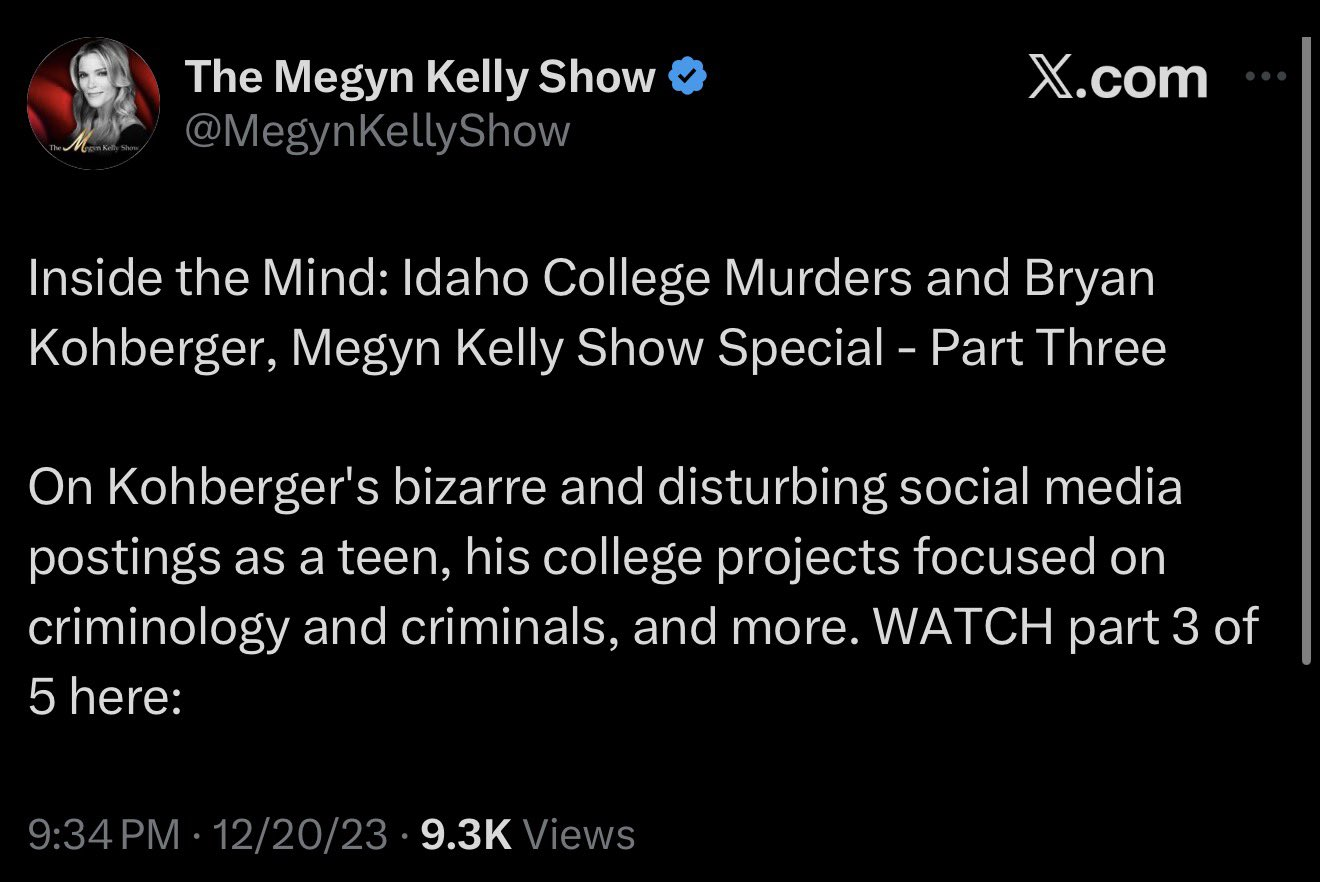Click the logo caption inside the avatar
The height and width of the screenshot is (882, 1320).
93,147
